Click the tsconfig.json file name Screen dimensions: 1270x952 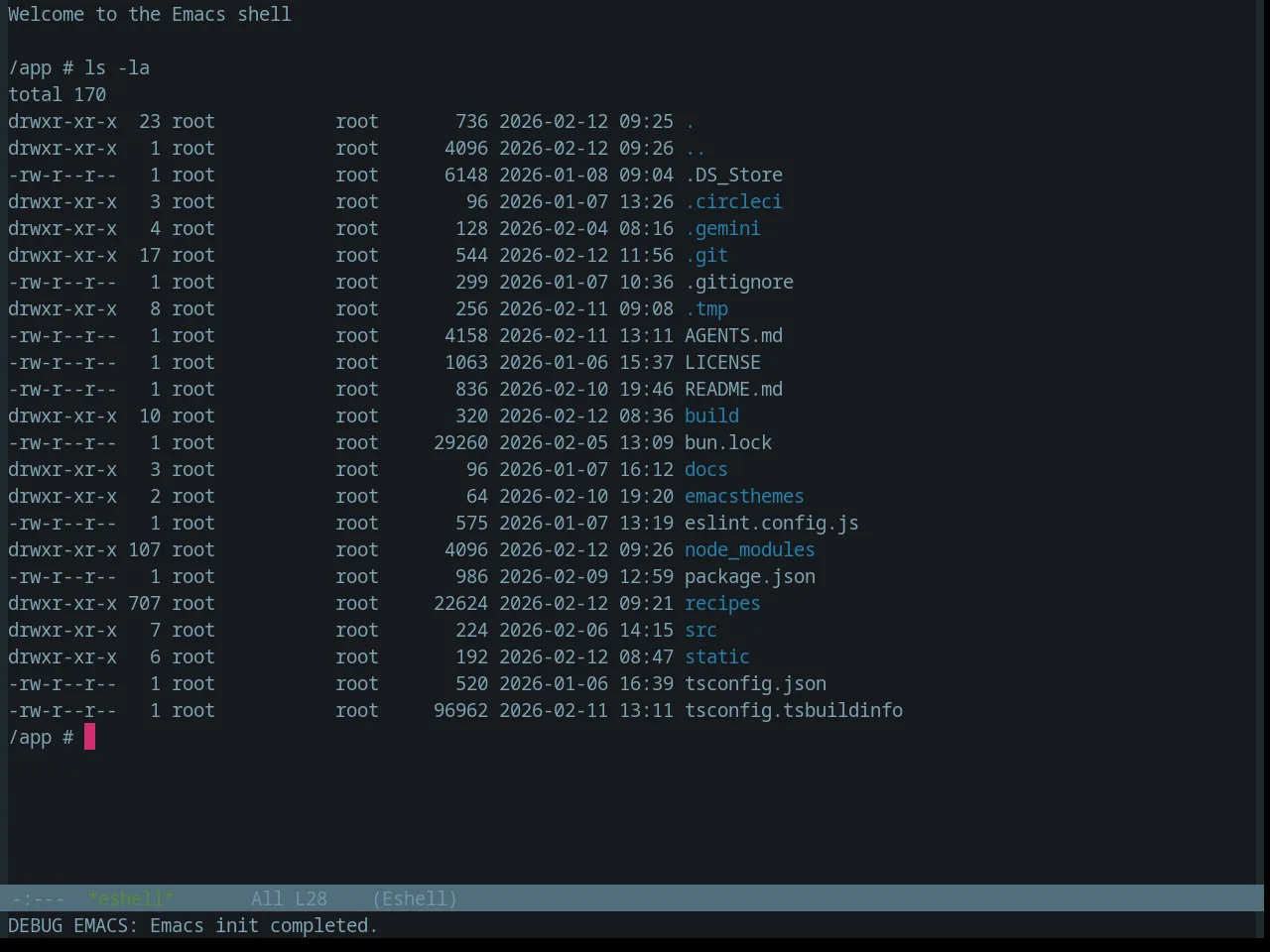pos(755,683)
